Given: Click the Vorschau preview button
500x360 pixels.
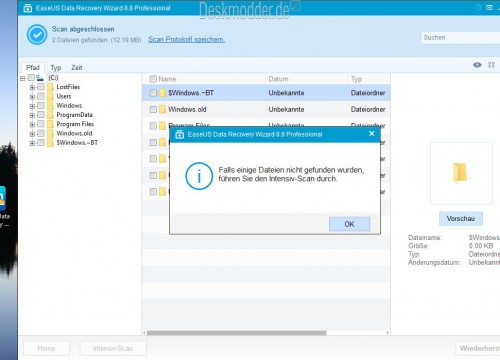Looking at the screenshot, I should 461,219.
